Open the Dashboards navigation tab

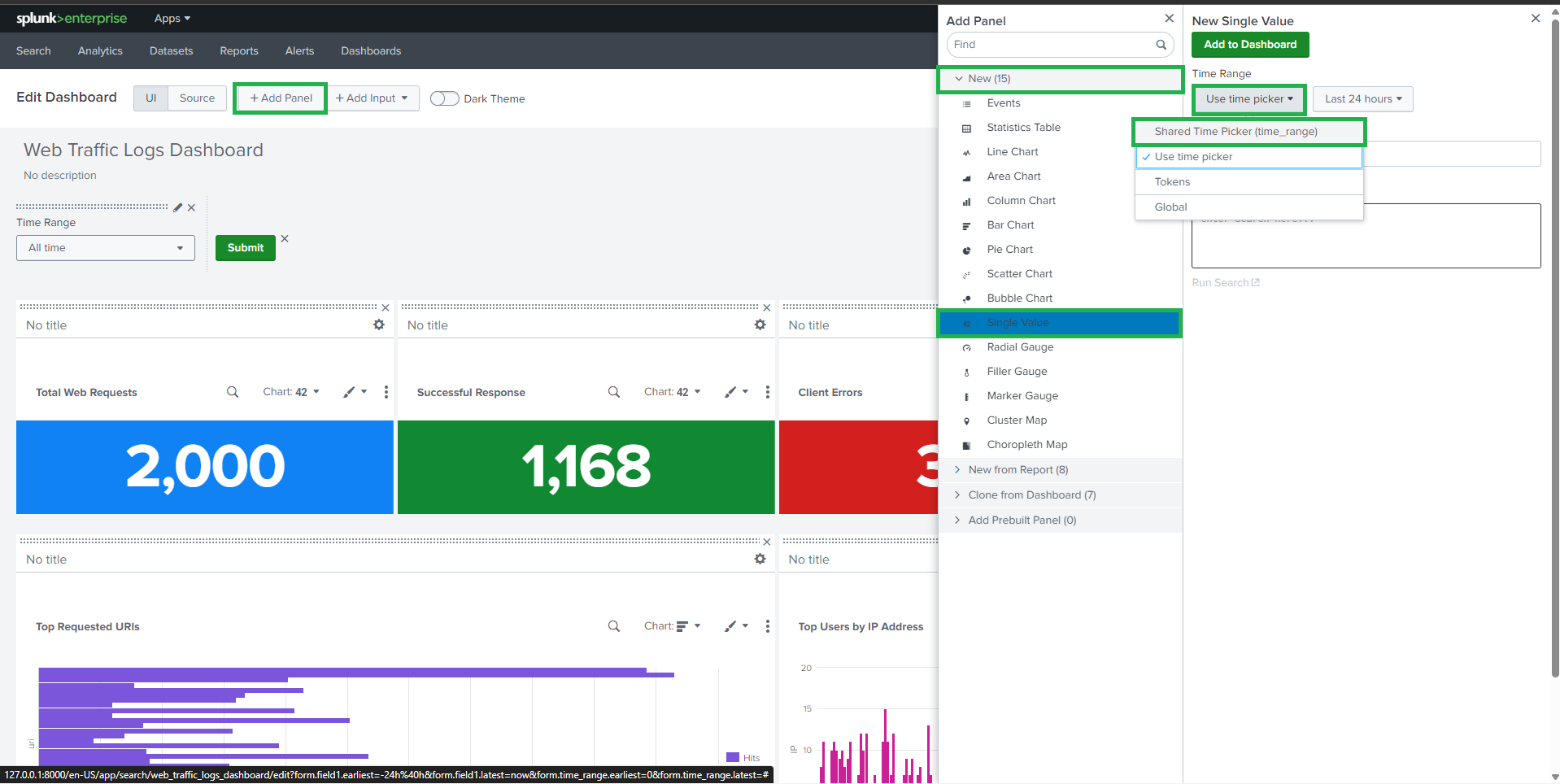(x=371, y=51)
